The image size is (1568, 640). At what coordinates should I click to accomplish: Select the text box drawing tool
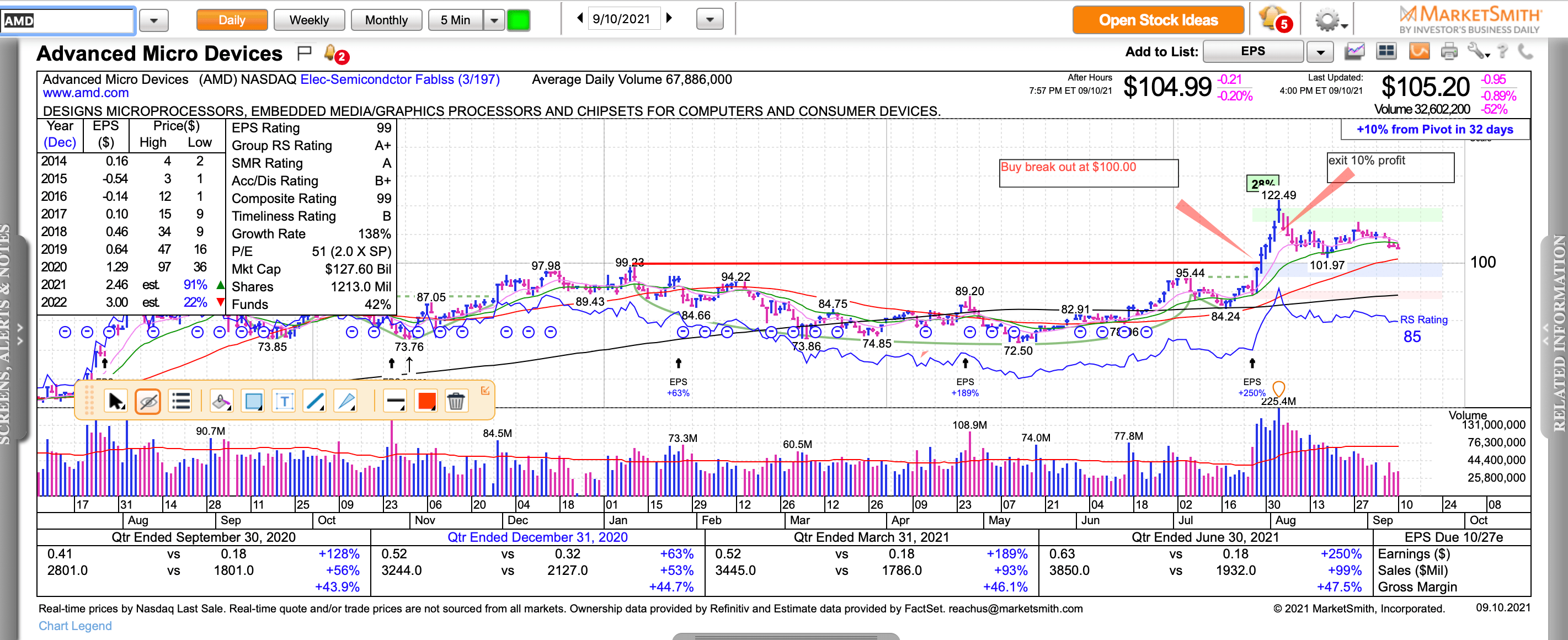click(284, 401)
